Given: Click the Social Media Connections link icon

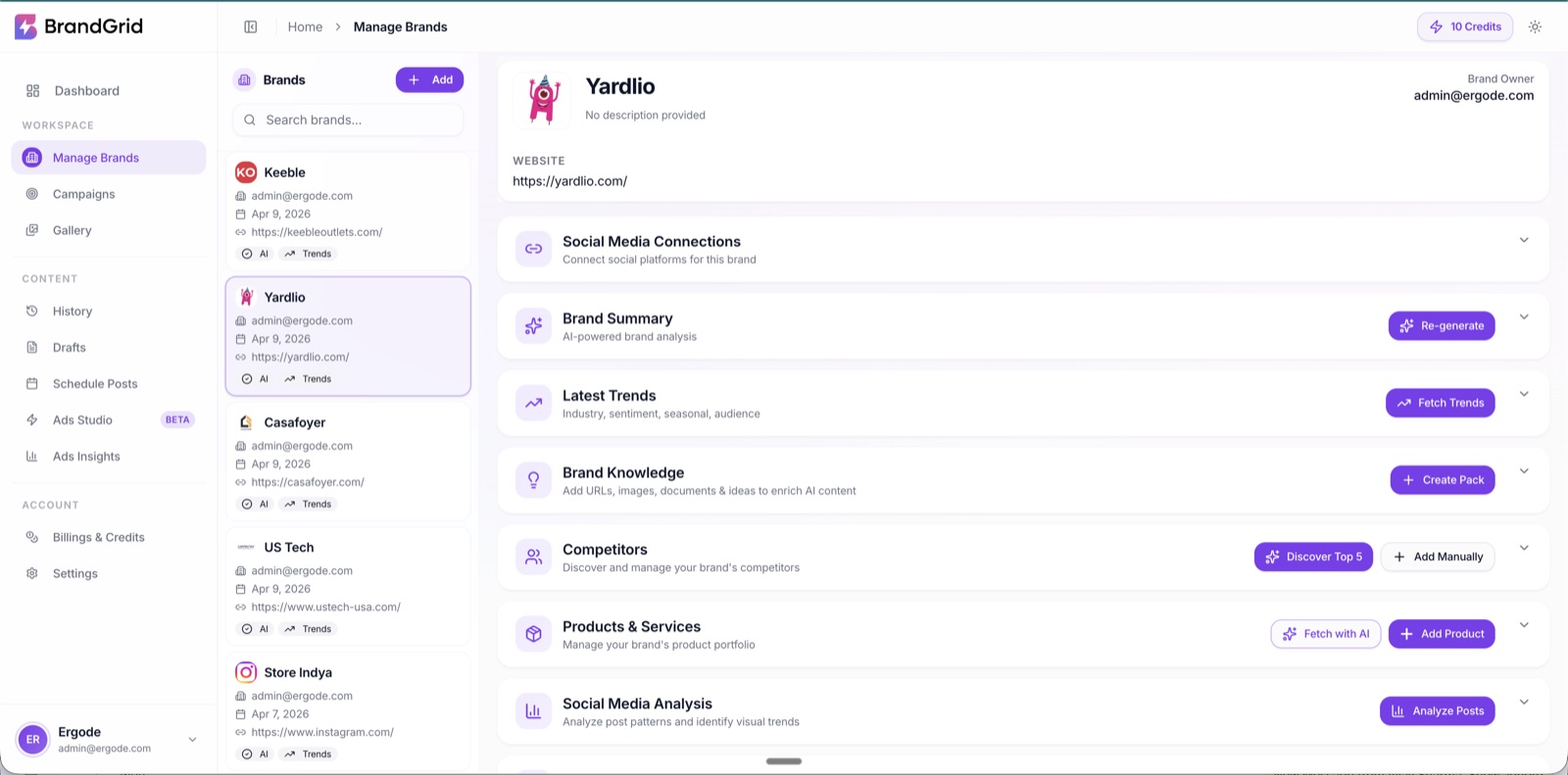Looking at the screenshot, I should pos(533,249).
